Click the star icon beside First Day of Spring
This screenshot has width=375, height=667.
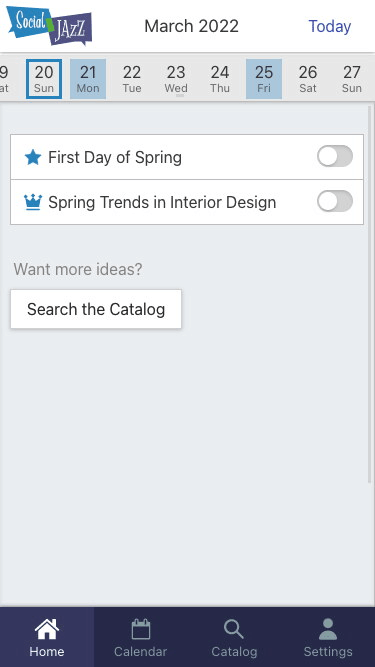(x=33, y=157)
